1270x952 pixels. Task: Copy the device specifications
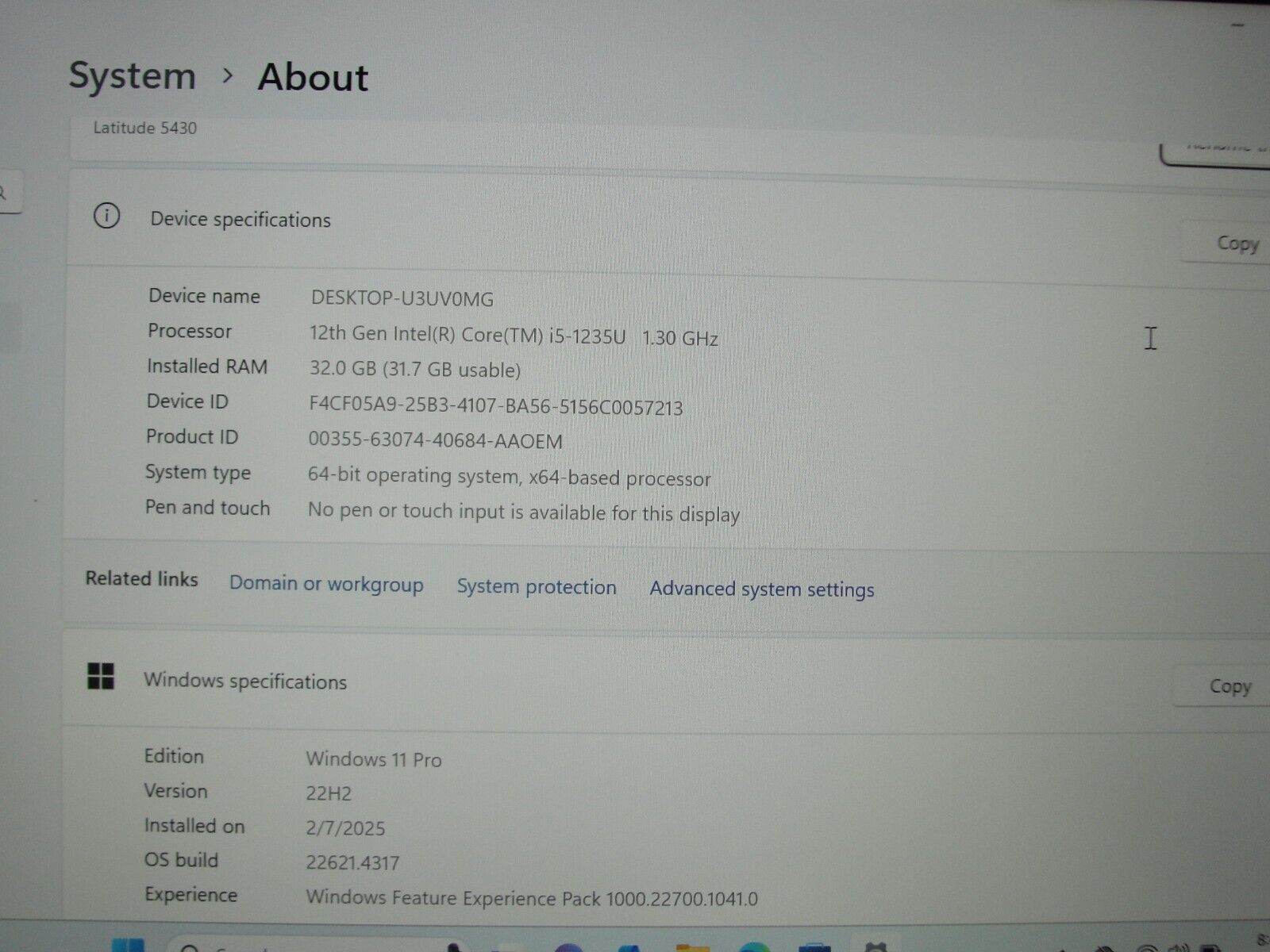point(1237,244)
